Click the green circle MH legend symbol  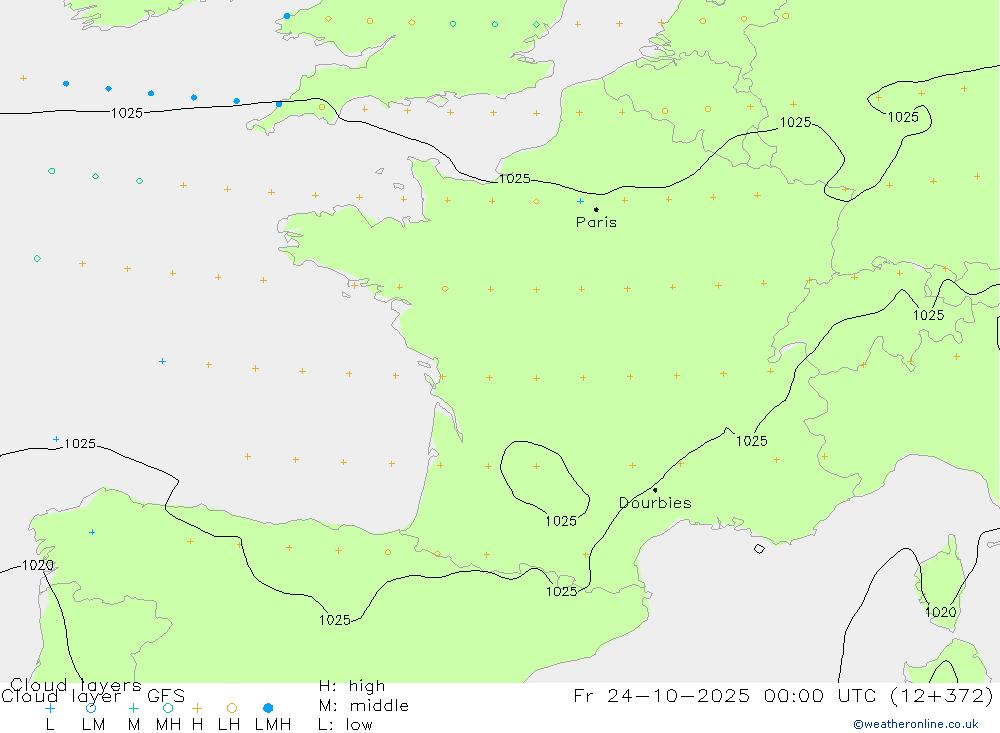click(168, 708)
